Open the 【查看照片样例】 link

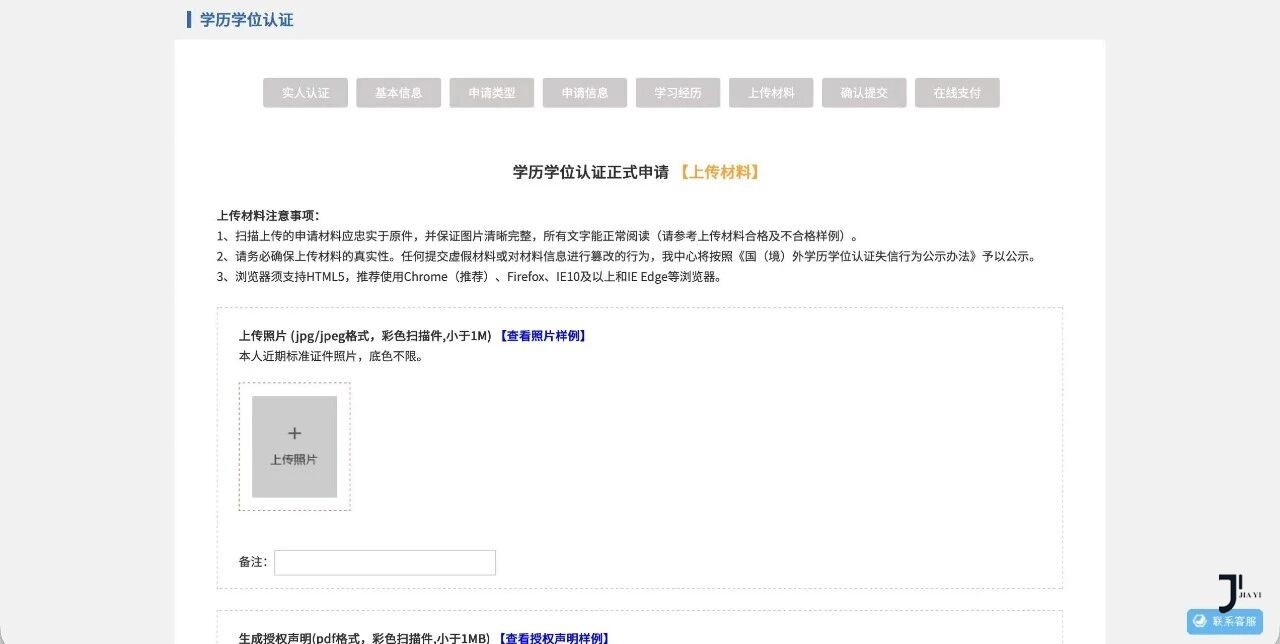544,335
